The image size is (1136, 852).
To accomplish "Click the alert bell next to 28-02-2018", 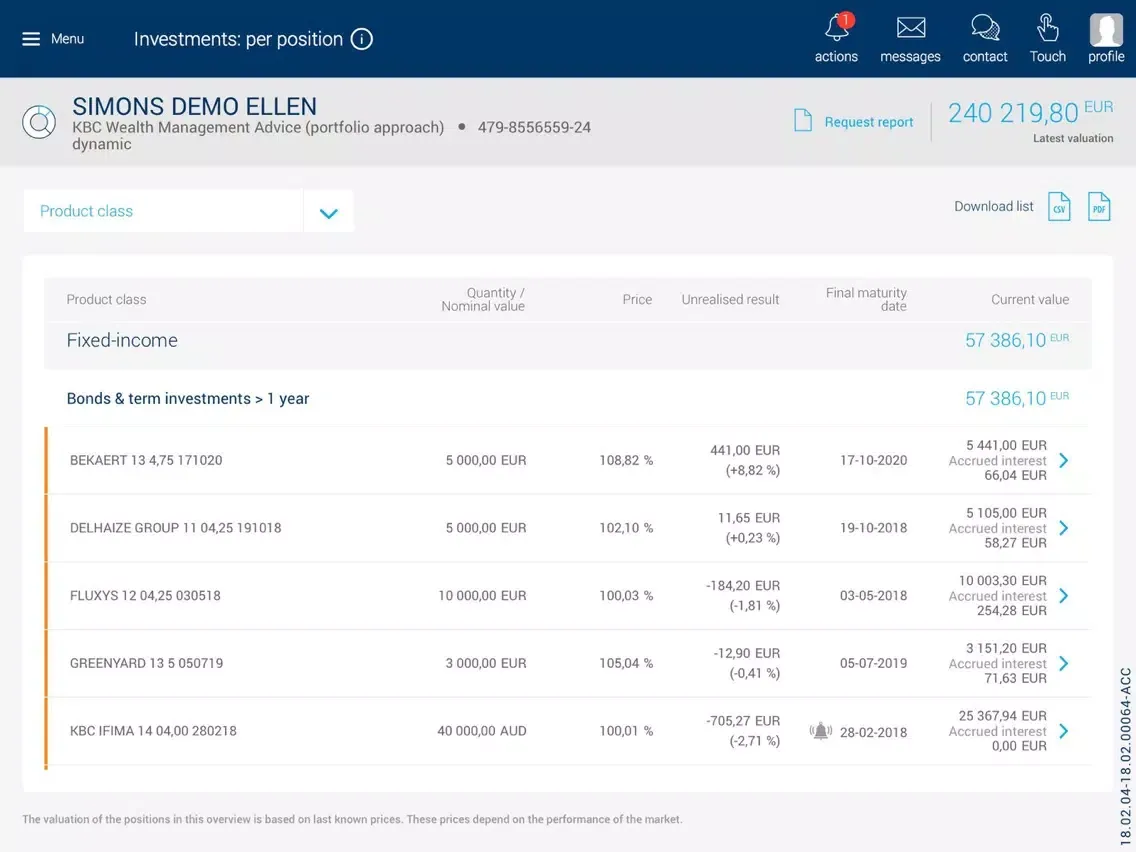I will [x=821, y=731].
